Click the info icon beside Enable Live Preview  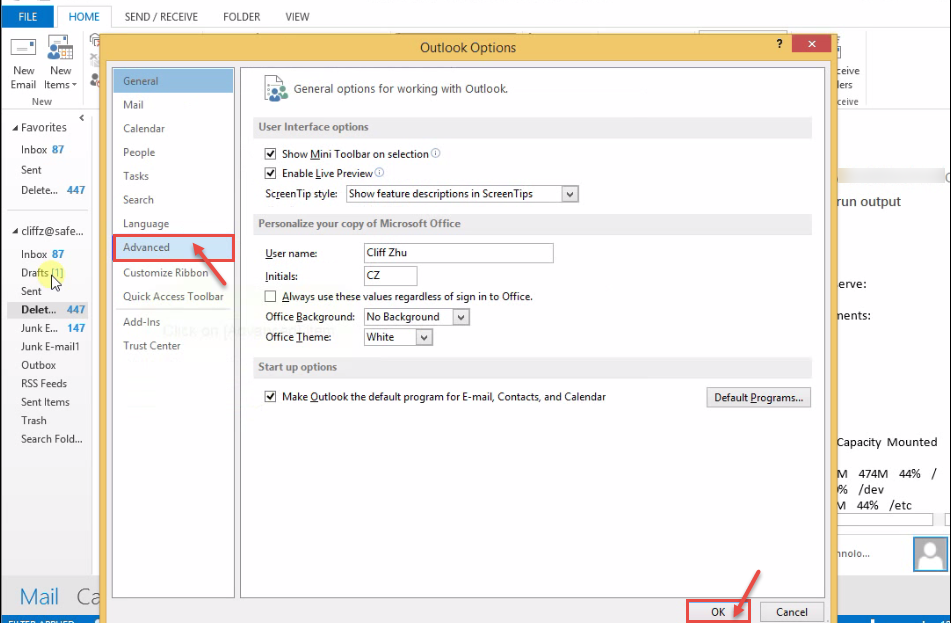(x=379, y=173)
